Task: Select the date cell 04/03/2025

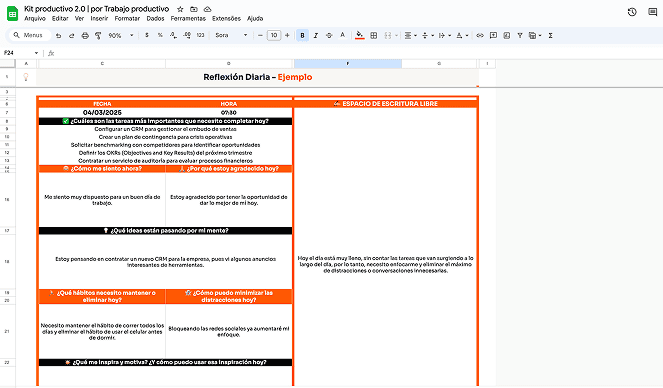Action: click(102, 112)
